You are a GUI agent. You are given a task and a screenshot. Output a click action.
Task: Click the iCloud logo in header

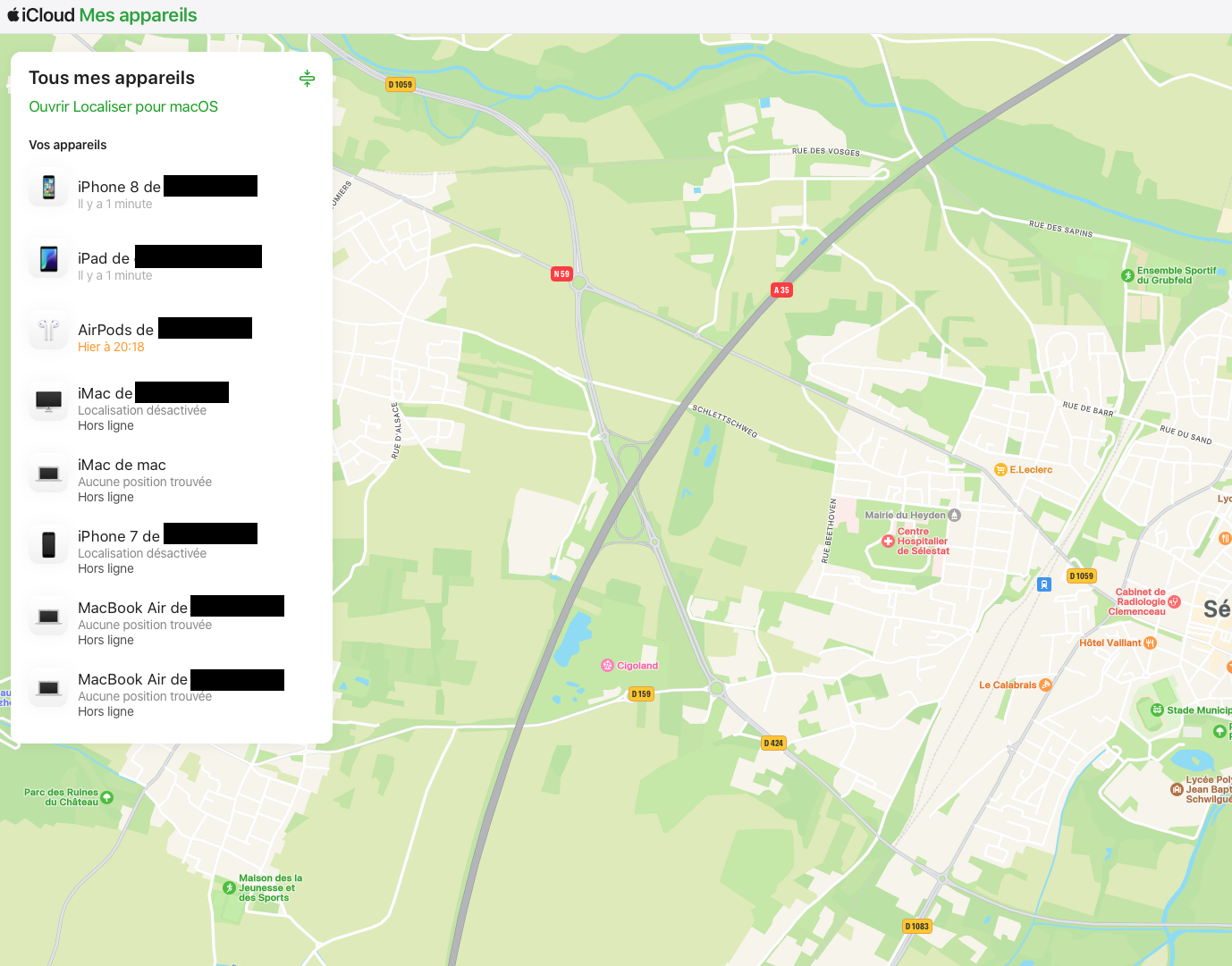click(41, 15)
